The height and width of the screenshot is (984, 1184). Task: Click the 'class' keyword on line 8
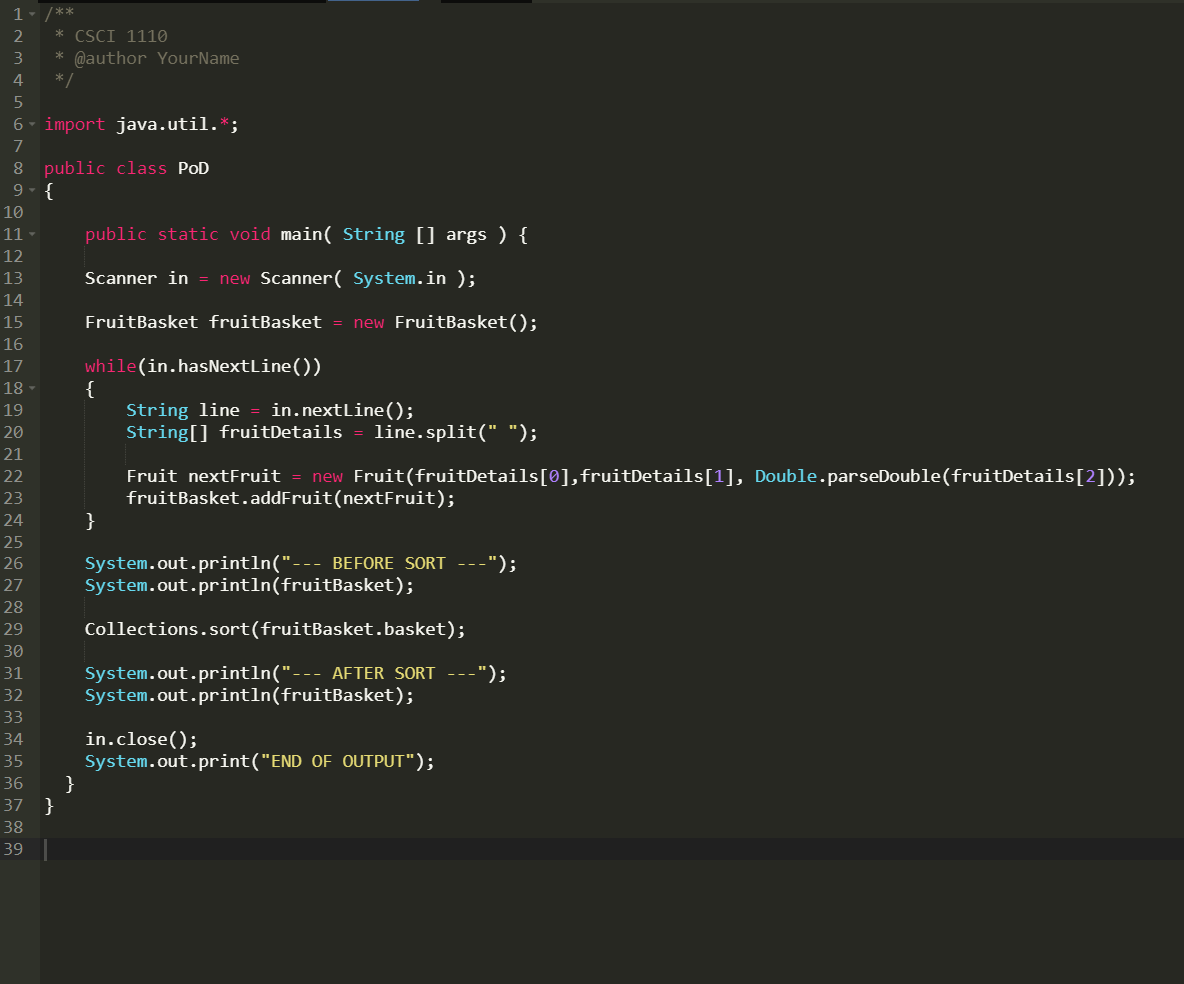(141, 168)
